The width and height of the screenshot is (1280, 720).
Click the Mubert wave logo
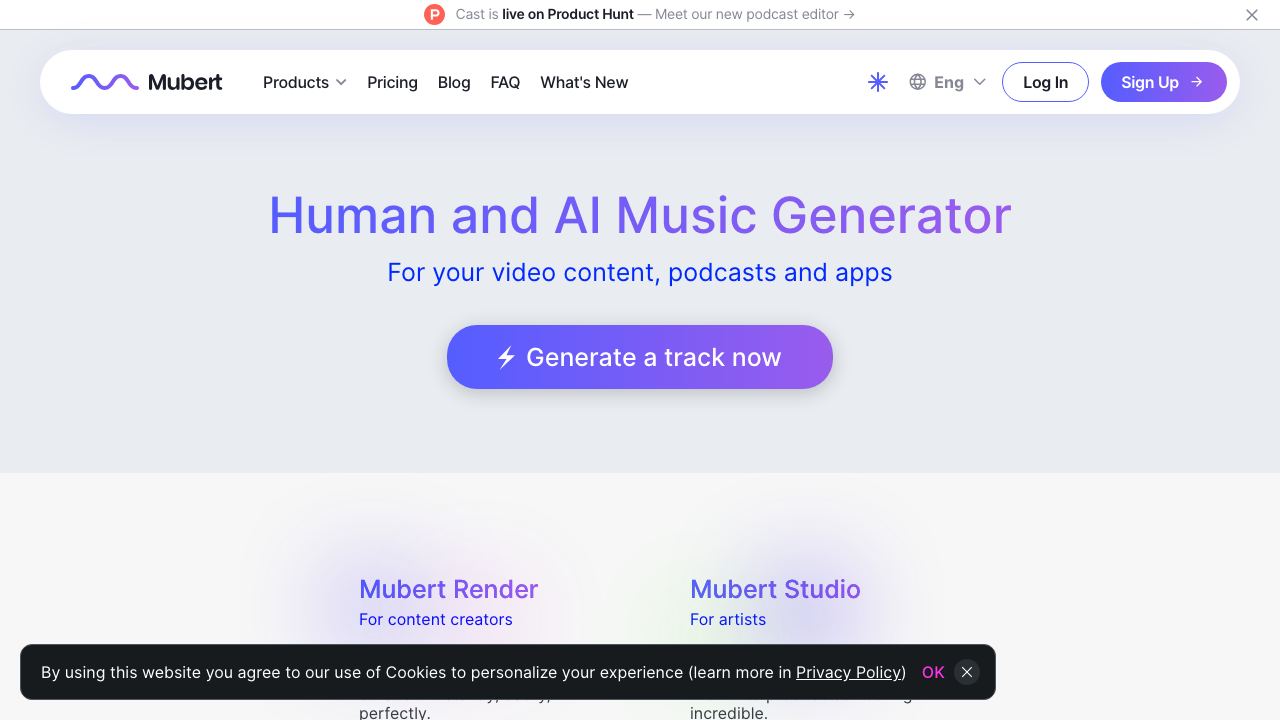(147, 82)
